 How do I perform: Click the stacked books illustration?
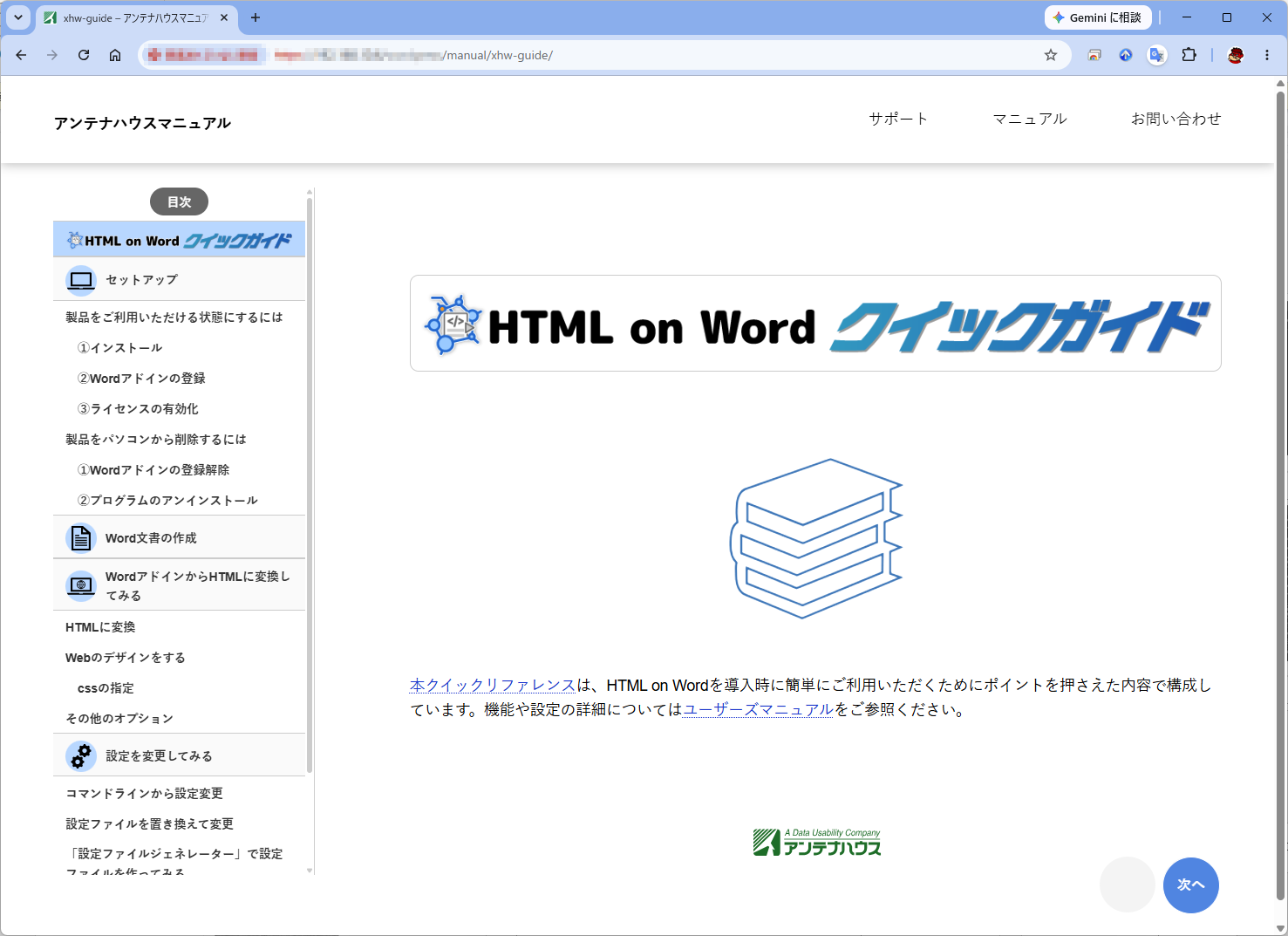[816, 538]
